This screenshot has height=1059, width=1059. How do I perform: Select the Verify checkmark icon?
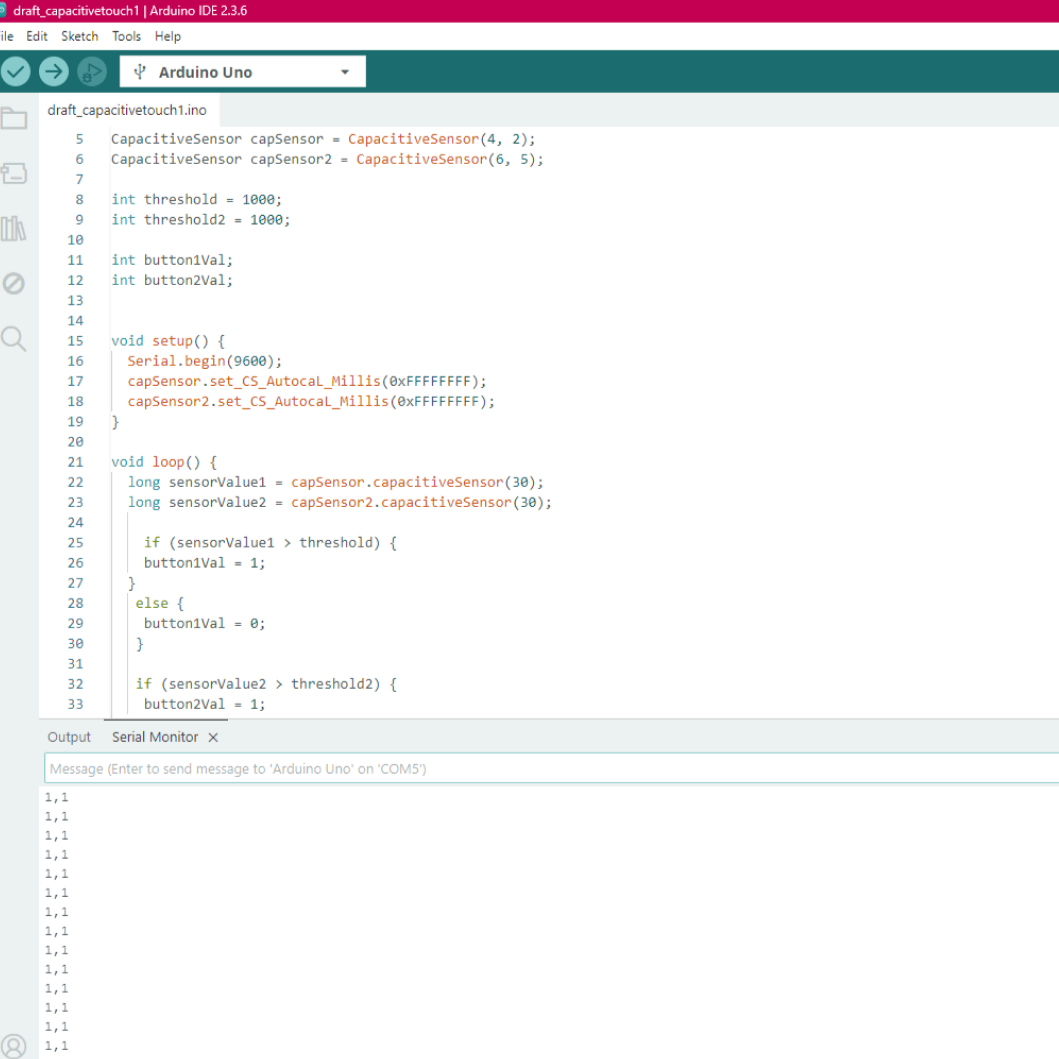16,71
